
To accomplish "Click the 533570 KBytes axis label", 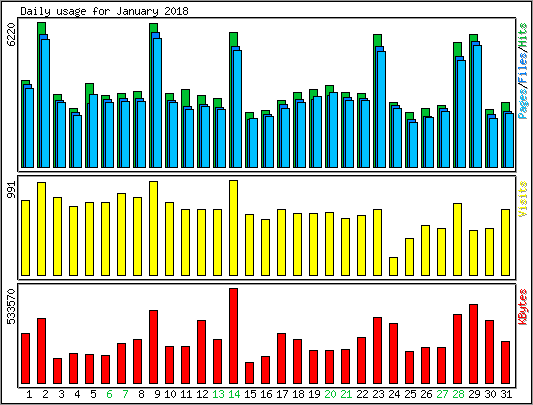I will [x=11, y=307].
